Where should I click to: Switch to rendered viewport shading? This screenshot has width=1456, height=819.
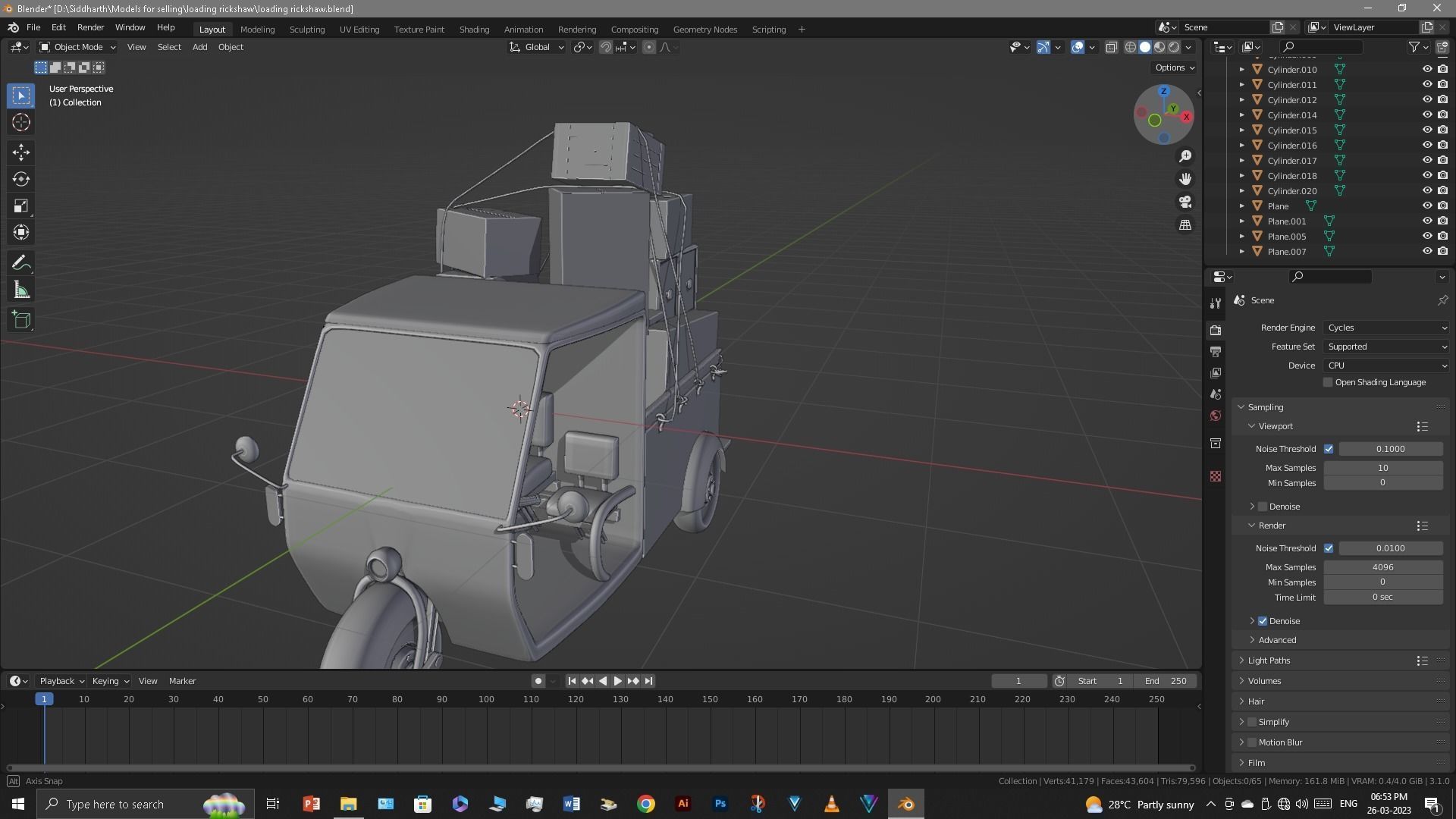coord(1174,47)
